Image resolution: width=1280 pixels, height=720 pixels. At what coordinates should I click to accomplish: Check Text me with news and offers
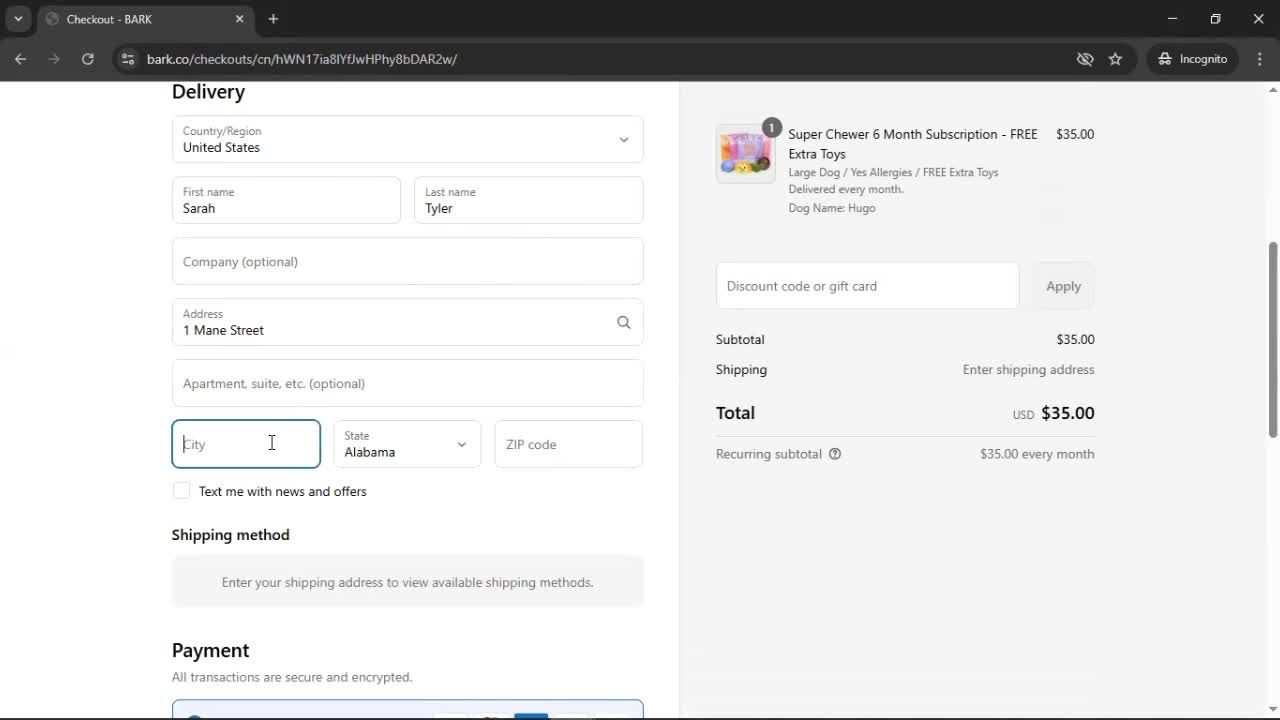tap(181, 491)
